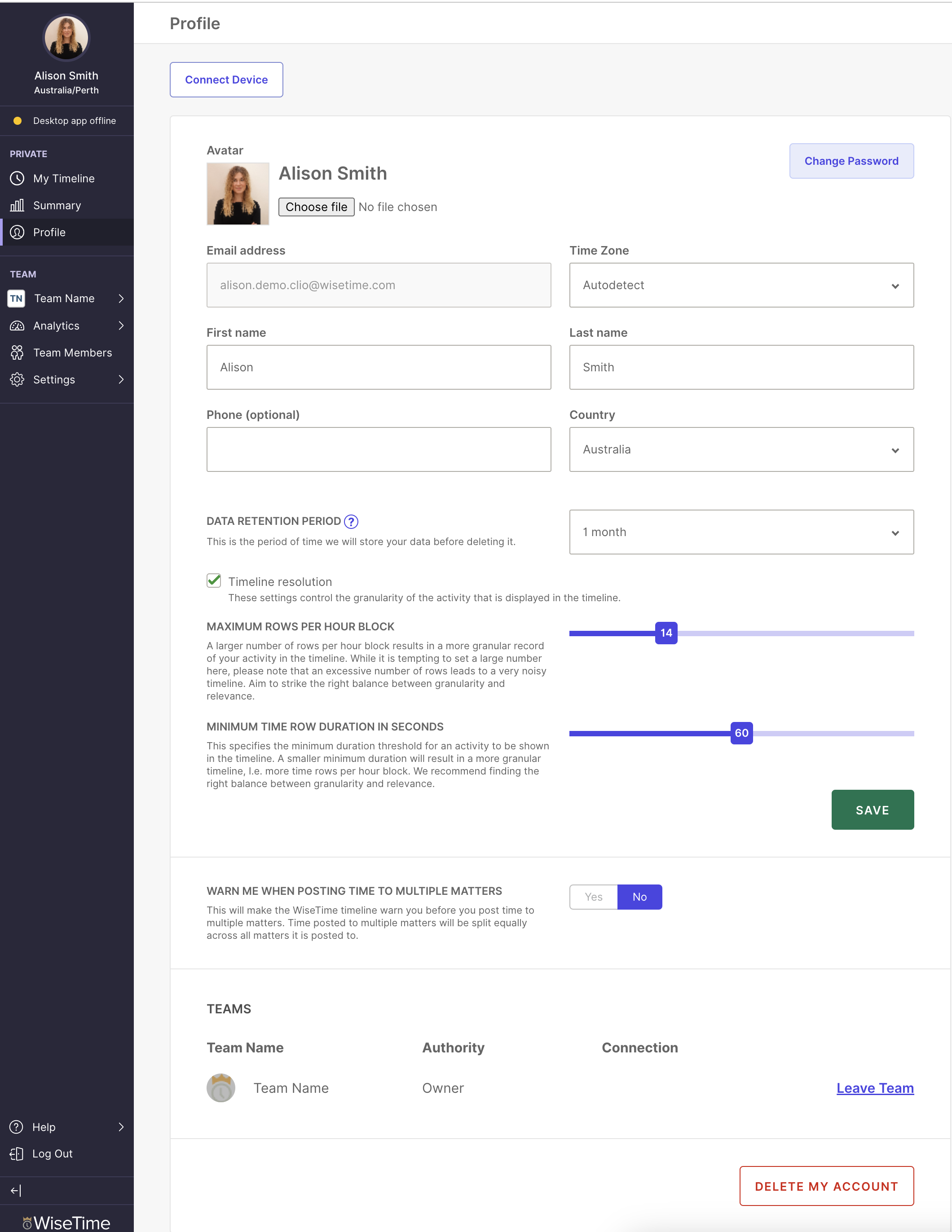Click the yellow desktop app offline indicator
The image size is (952, 1232).
[18, 121]
